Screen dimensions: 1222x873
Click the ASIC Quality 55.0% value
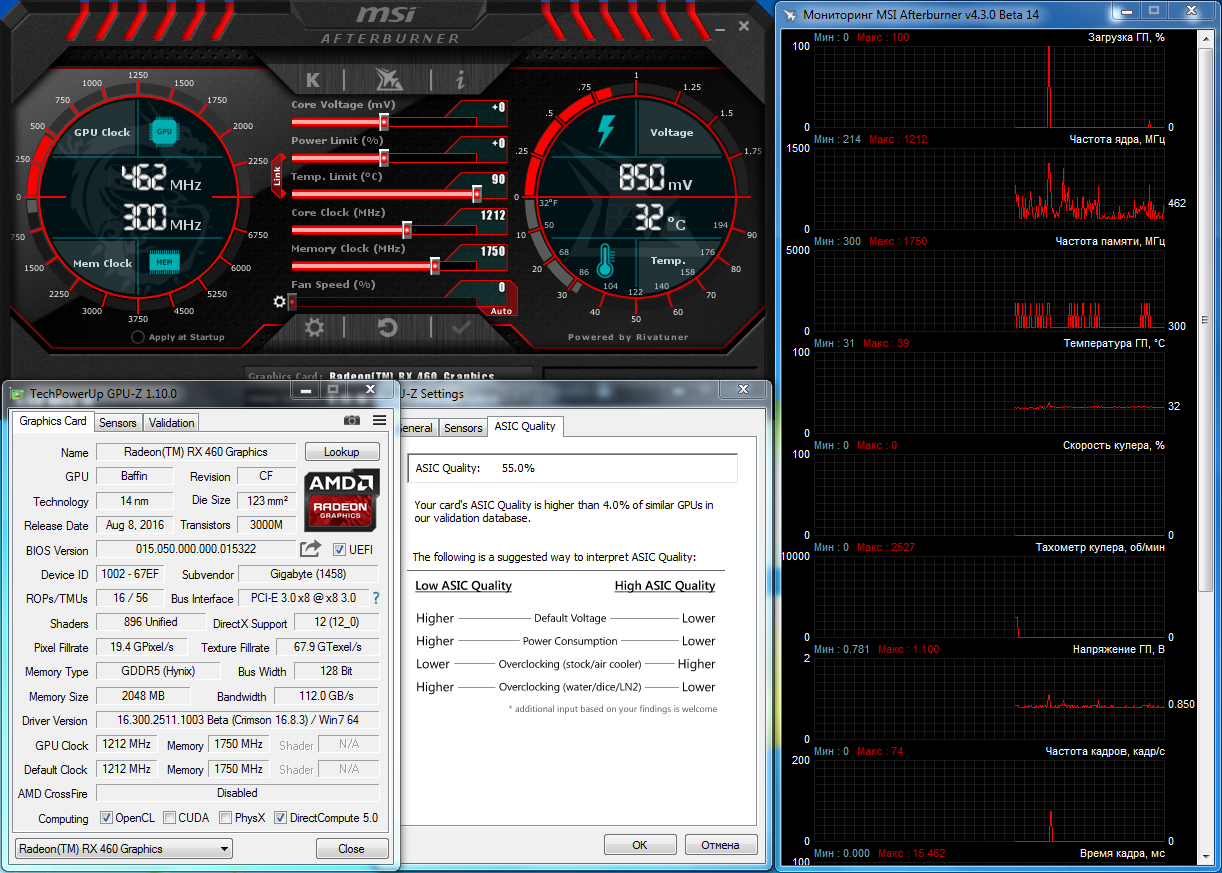click(x=518, y=468)
